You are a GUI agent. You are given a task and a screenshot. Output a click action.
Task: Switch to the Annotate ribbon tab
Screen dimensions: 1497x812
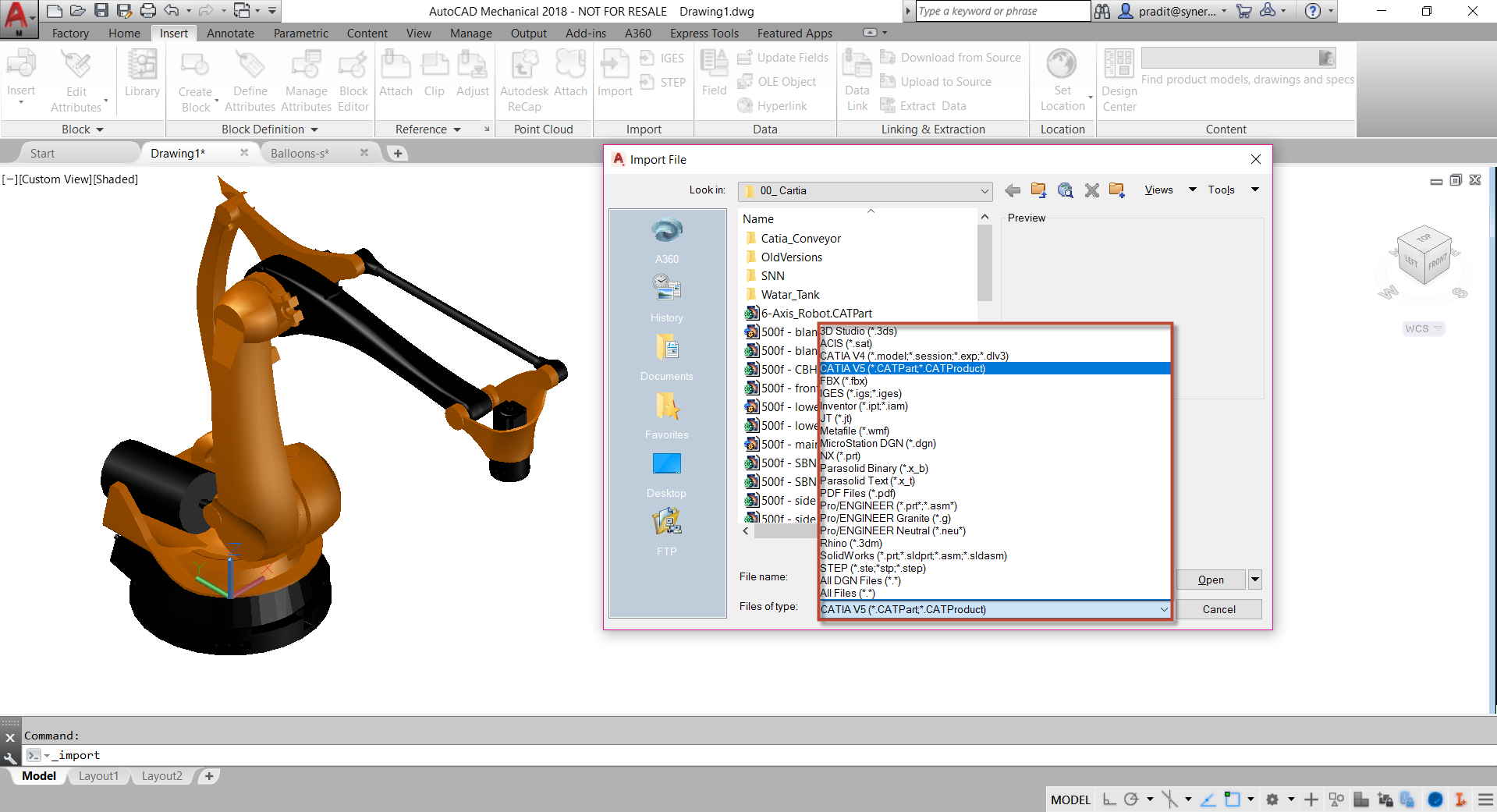click(x=230, y=33)
